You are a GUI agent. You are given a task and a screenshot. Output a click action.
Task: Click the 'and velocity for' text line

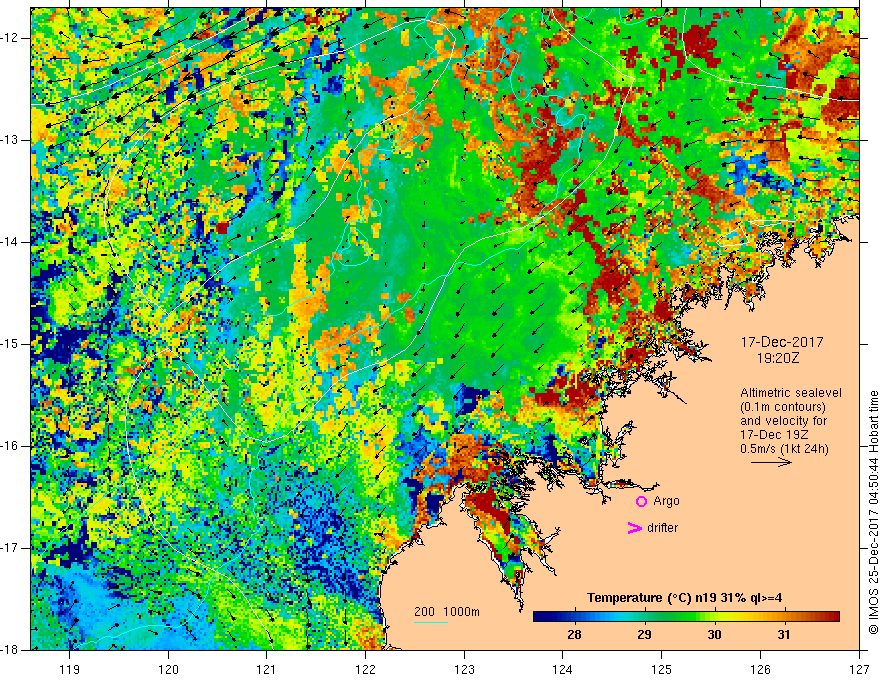783,421
